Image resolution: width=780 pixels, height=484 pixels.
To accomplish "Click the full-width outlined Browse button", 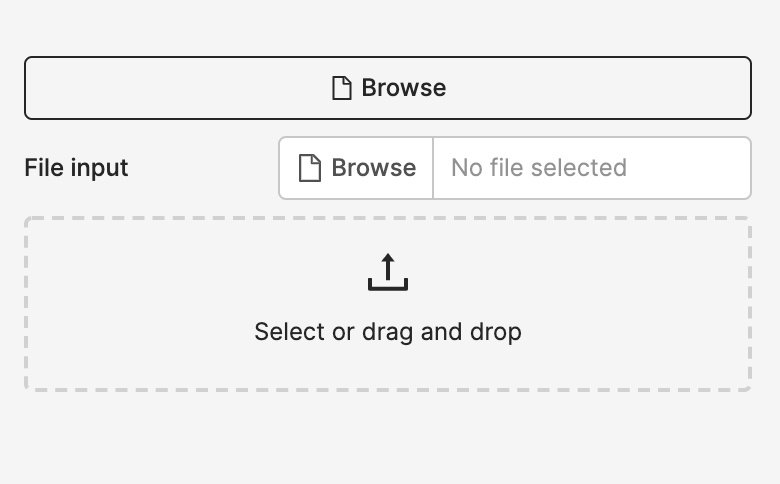I will [x=388, y=88].
